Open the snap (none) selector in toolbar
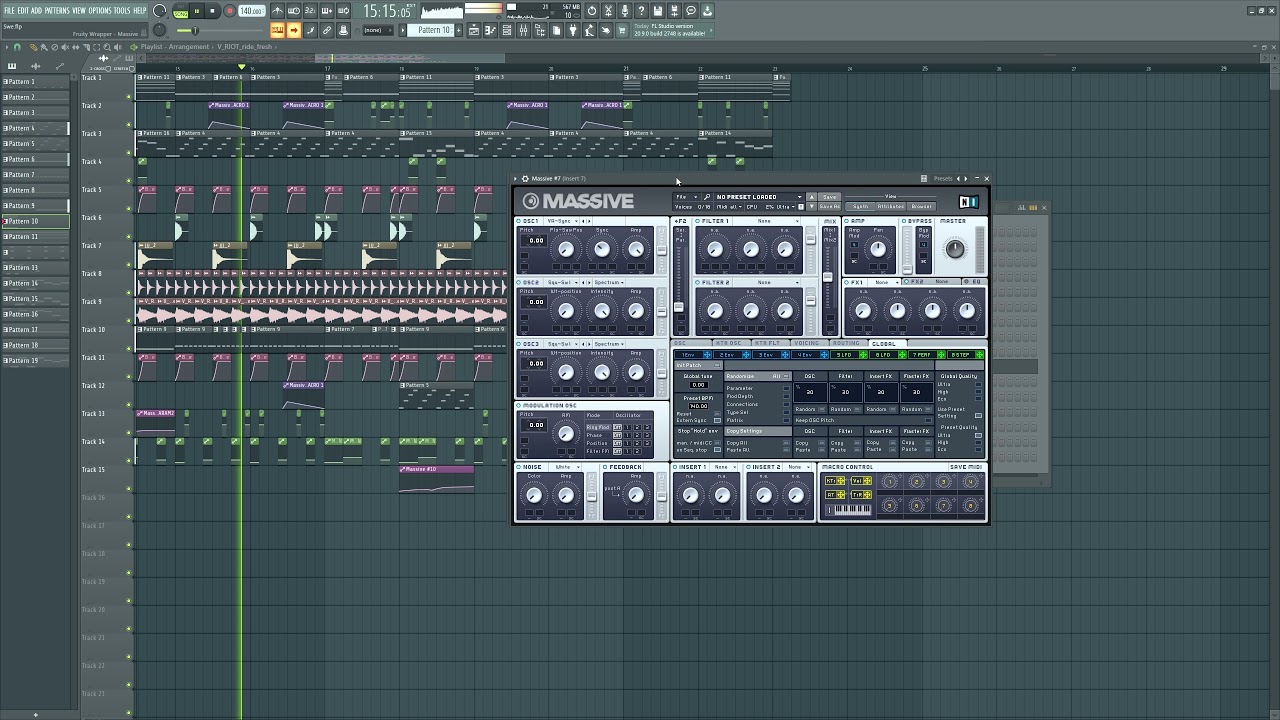This screenshot has height=720, width=1280. point(376,30)
